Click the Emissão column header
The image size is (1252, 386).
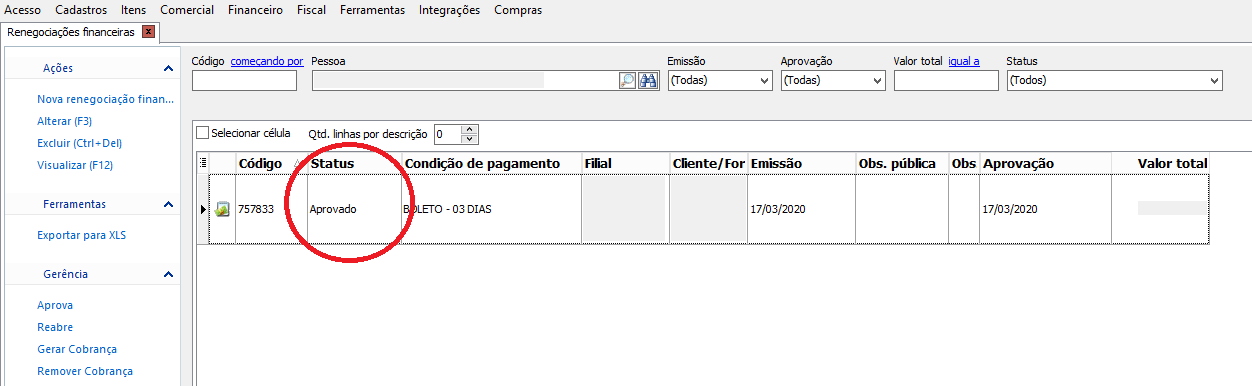click(801, 163)
